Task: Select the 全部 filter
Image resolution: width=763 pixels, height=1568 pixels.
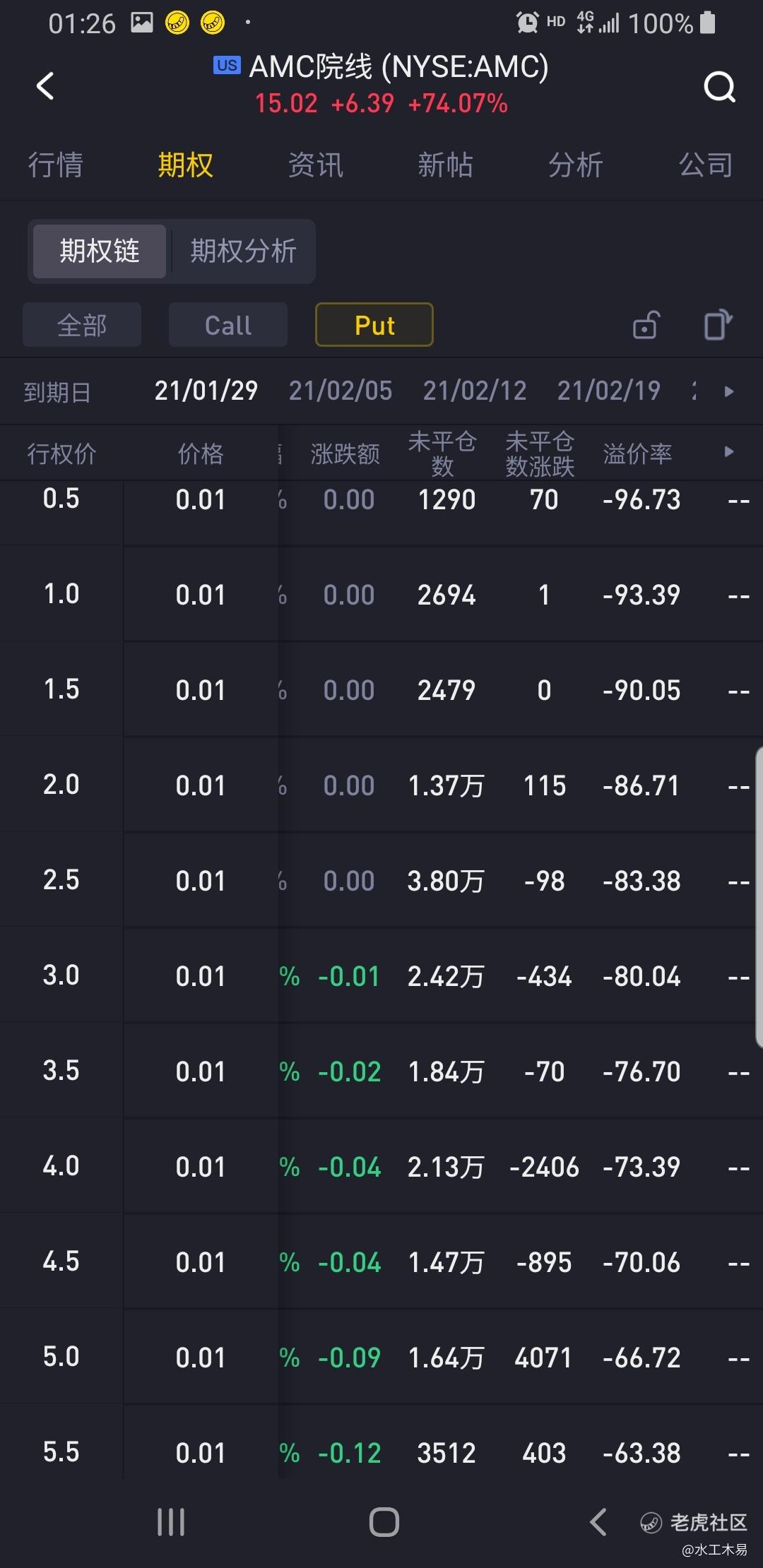Action: pos(82,325)
